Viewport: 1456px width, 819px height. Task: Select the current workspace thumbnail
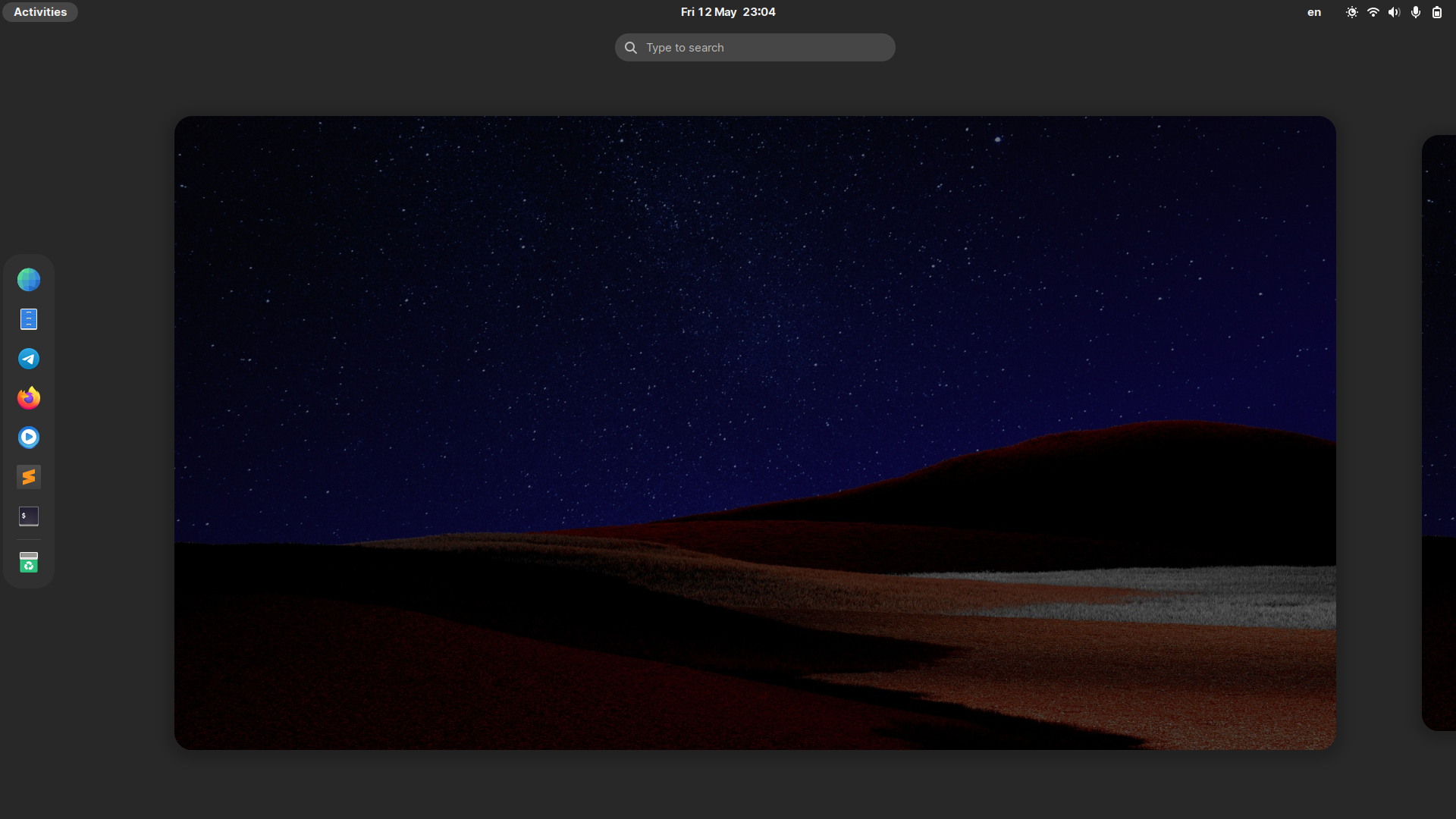coord(755,432)
